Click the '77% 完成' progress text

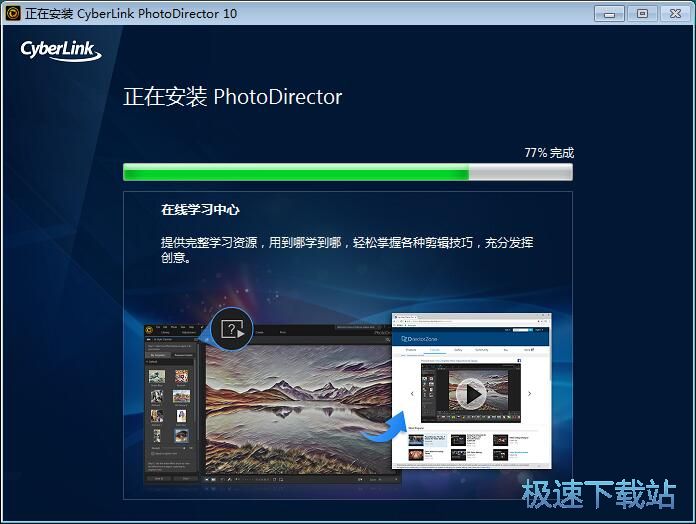click(549, 153)
